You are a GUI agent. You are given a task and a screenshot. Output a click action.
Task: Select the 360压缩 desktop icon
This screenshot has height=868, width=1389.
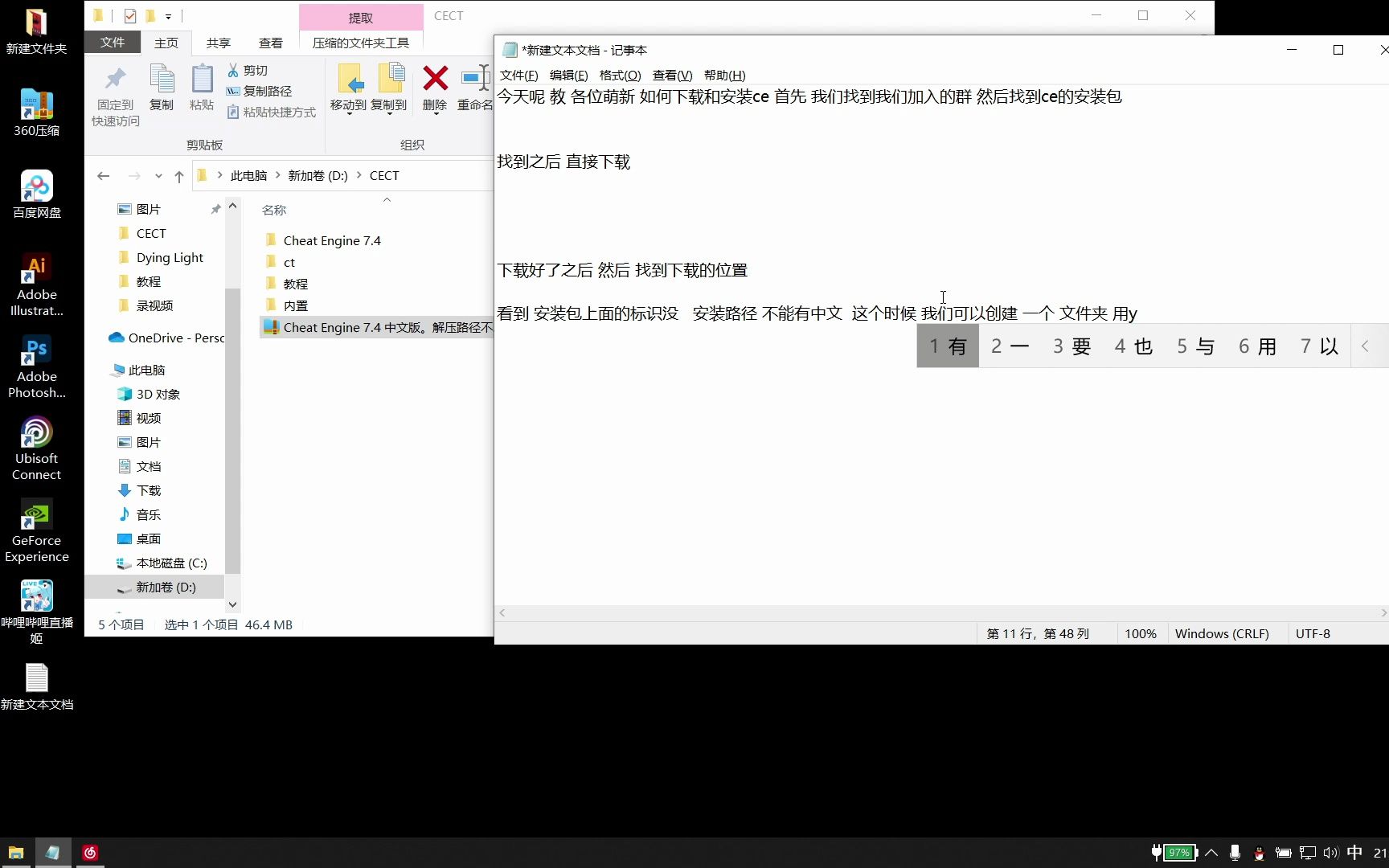tap(36, 113)
